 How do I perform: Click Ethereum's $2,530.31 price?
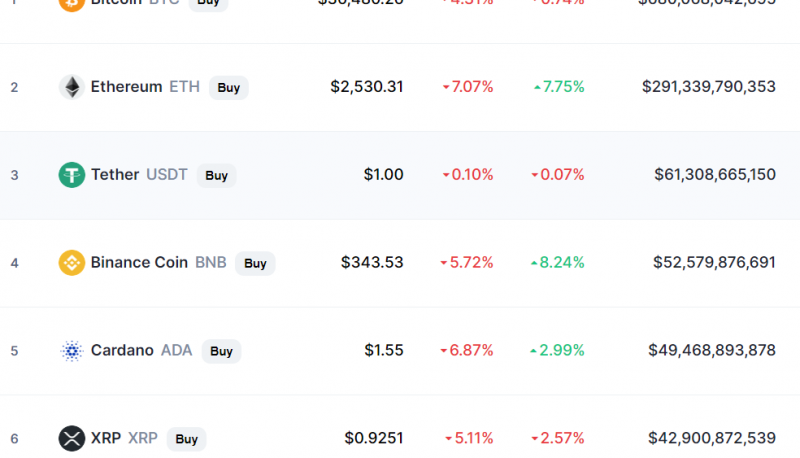(367, 87)
